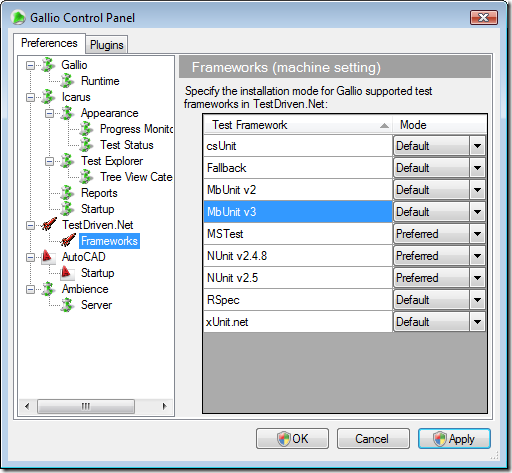The image size is (512, 473).
Task: Click the icon beside Test Explorer node
Action: pyautogui.click(x=68, y=161)
